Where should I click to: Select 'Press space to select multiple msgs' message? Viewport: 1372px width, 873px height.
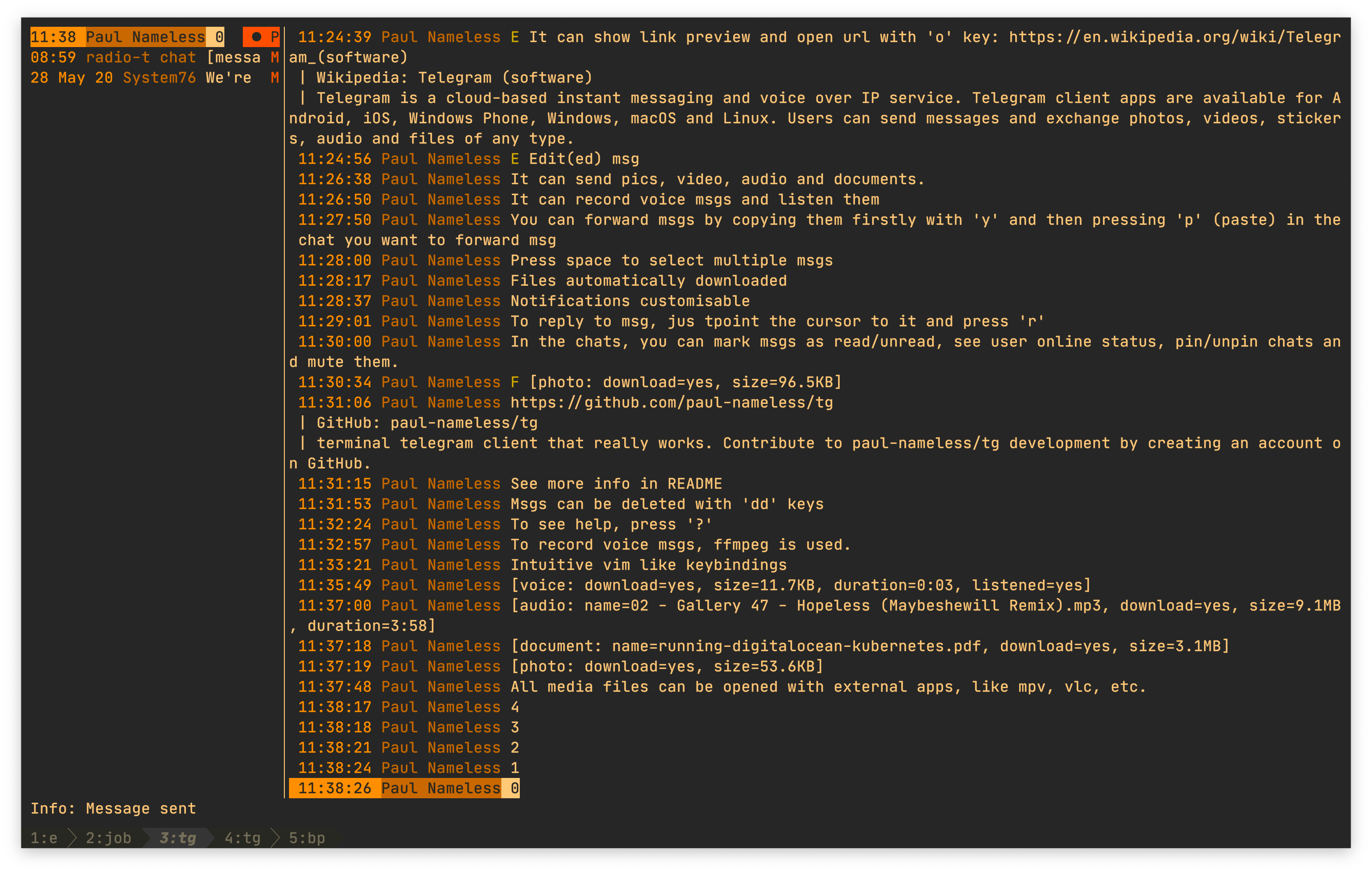[565, 260]
